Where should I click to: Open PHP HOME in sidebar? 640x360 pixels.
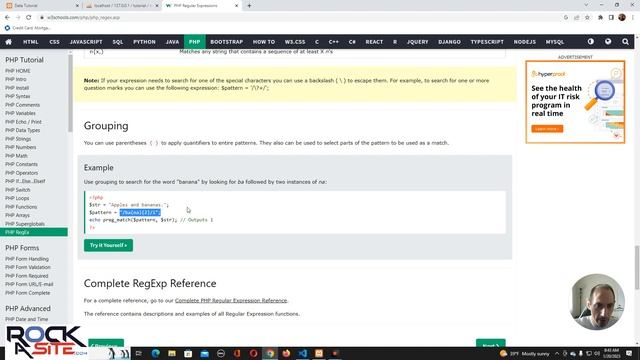(18, 71)
